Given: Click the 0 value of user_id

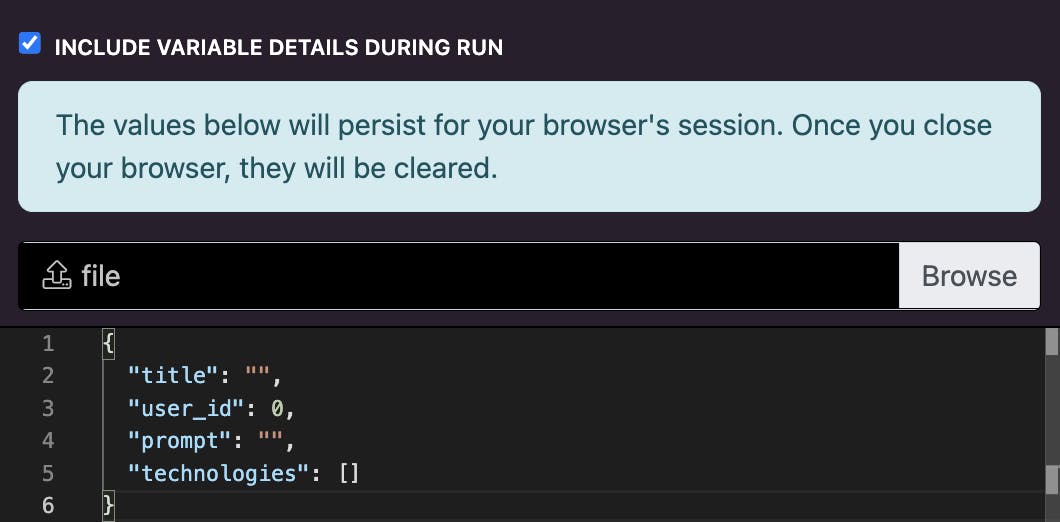Looking at the screenshot, I should (276, 408).
